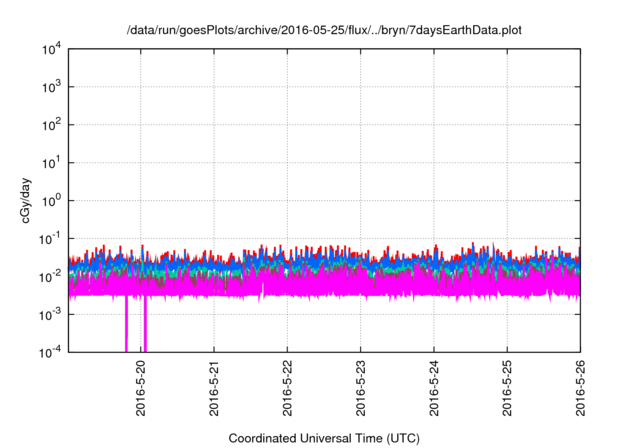Click the 10^0 y-axis tick label
The image size is (640, 448).
(52, 201)
